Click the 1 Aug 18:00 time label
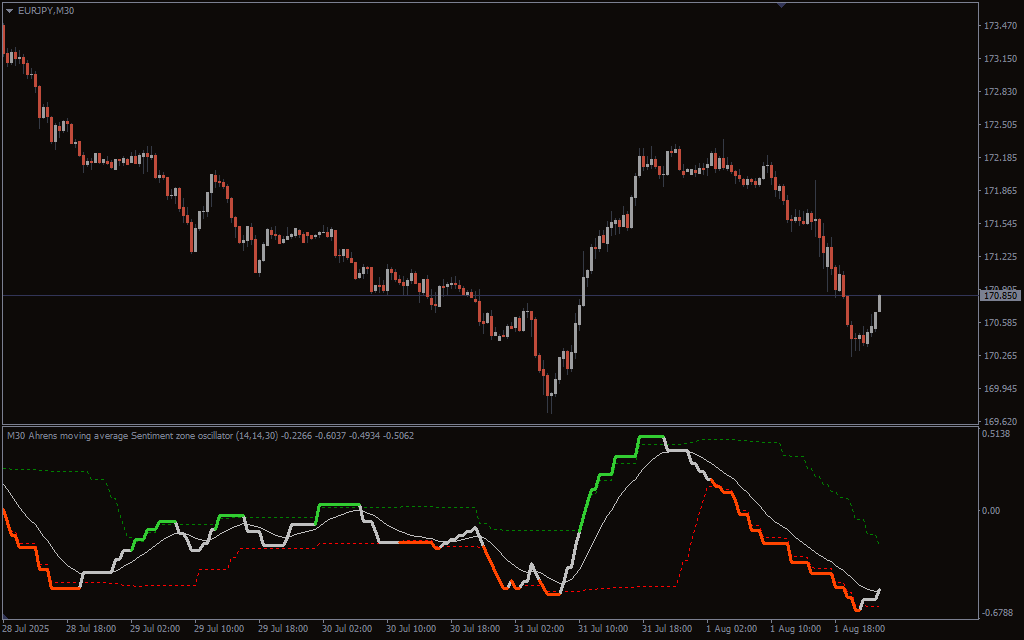 (x=859, y=629)
